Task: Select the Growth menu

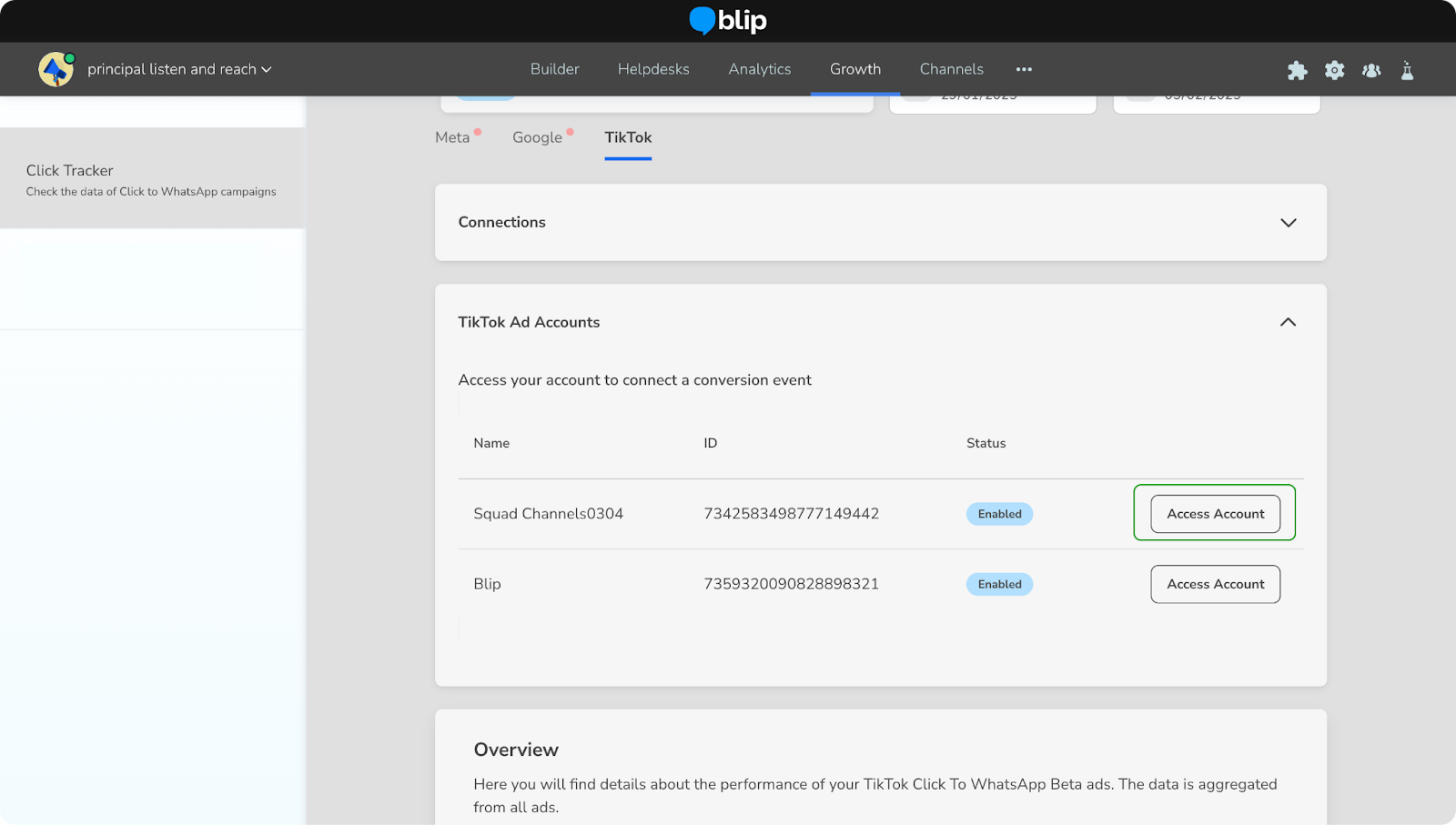Action: (855, 69)
